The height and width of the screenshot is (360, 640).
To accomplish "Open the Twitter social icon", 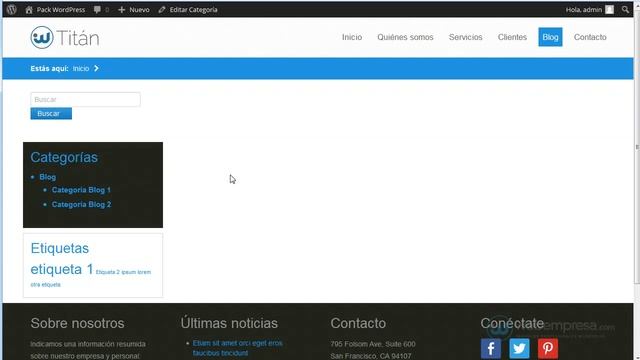I will 519,349.
